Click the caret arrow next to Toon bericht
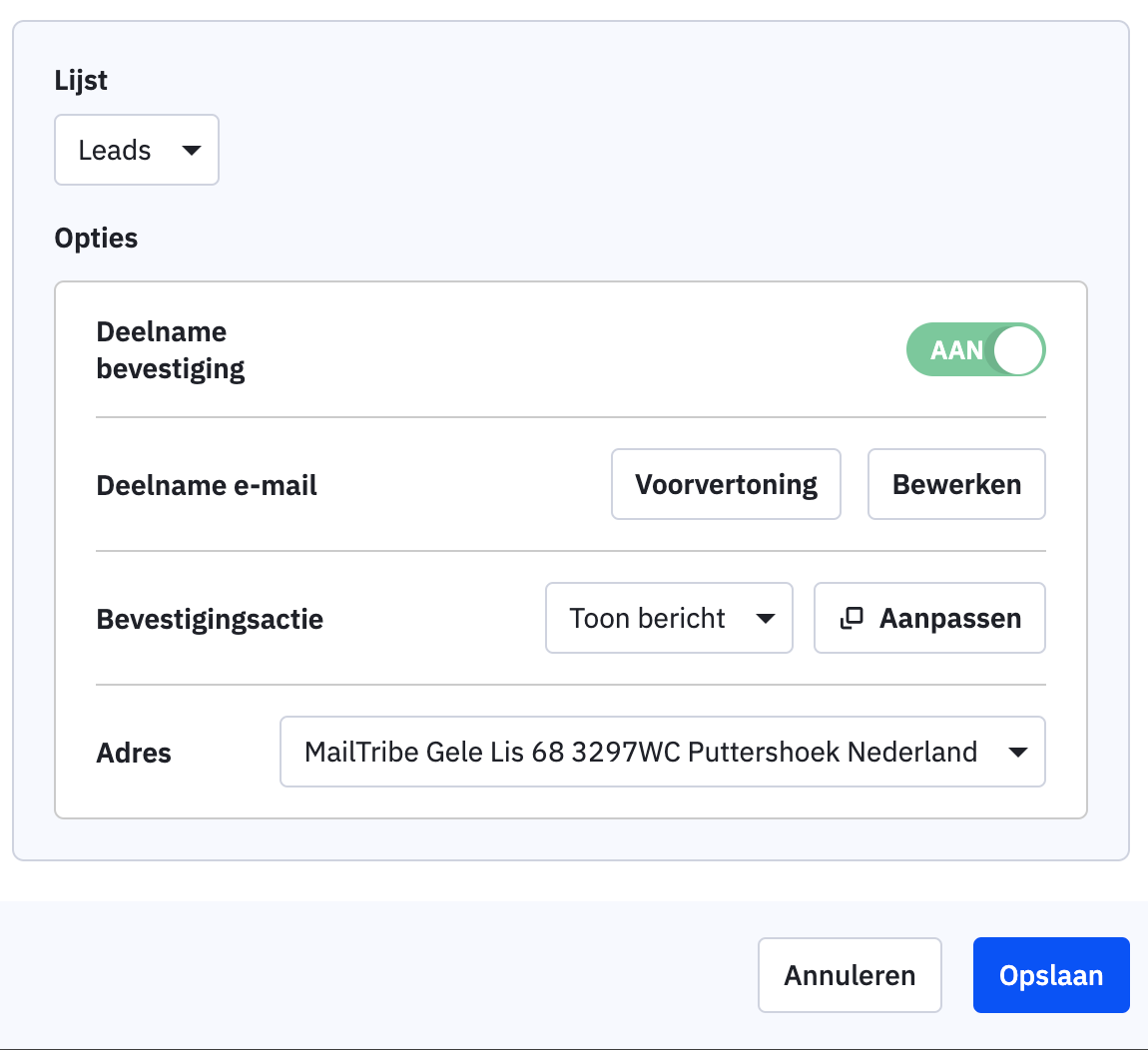 pos(766,619)
